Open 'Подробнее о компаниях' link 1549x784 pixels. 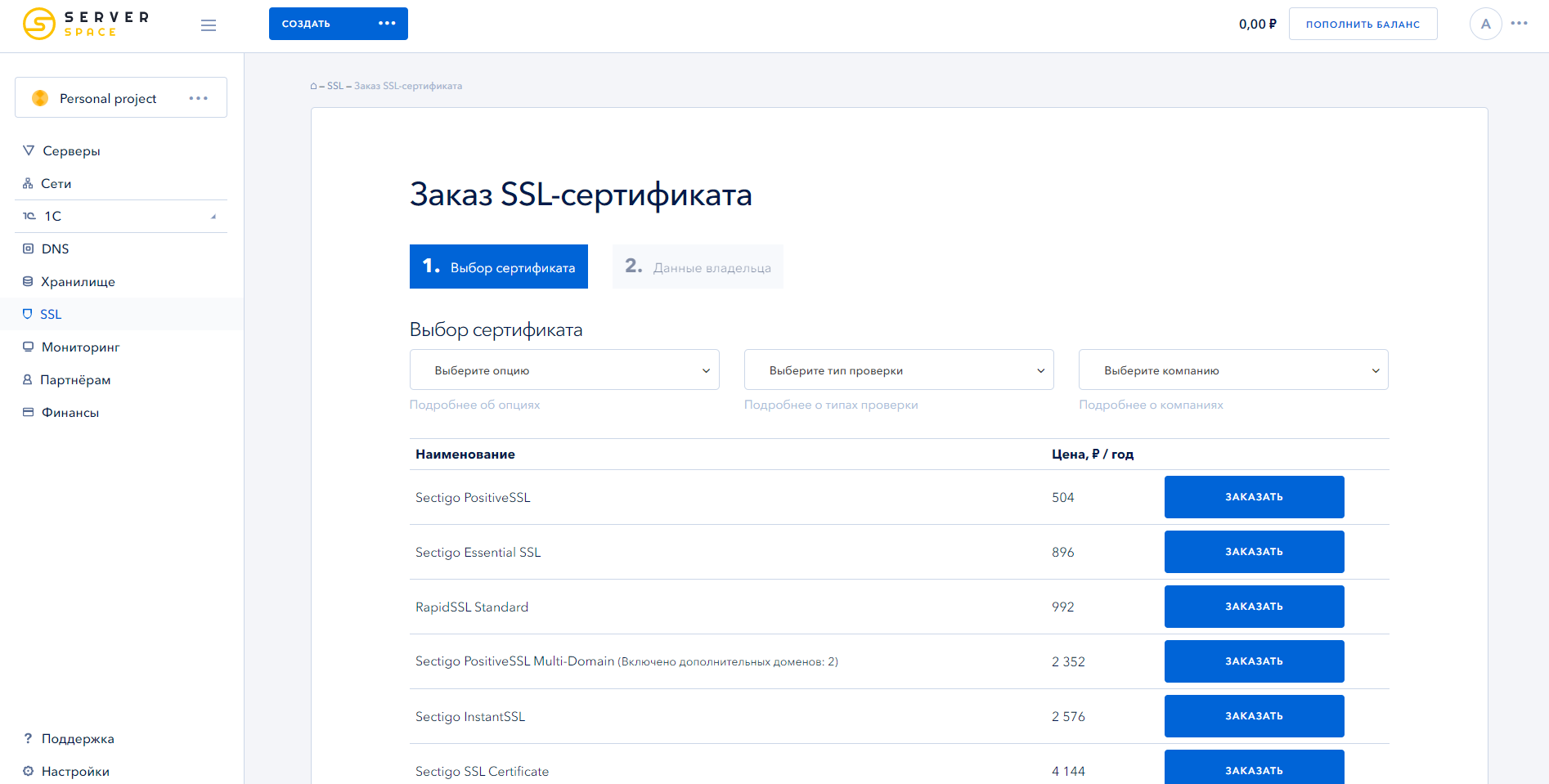[1151, 405]
